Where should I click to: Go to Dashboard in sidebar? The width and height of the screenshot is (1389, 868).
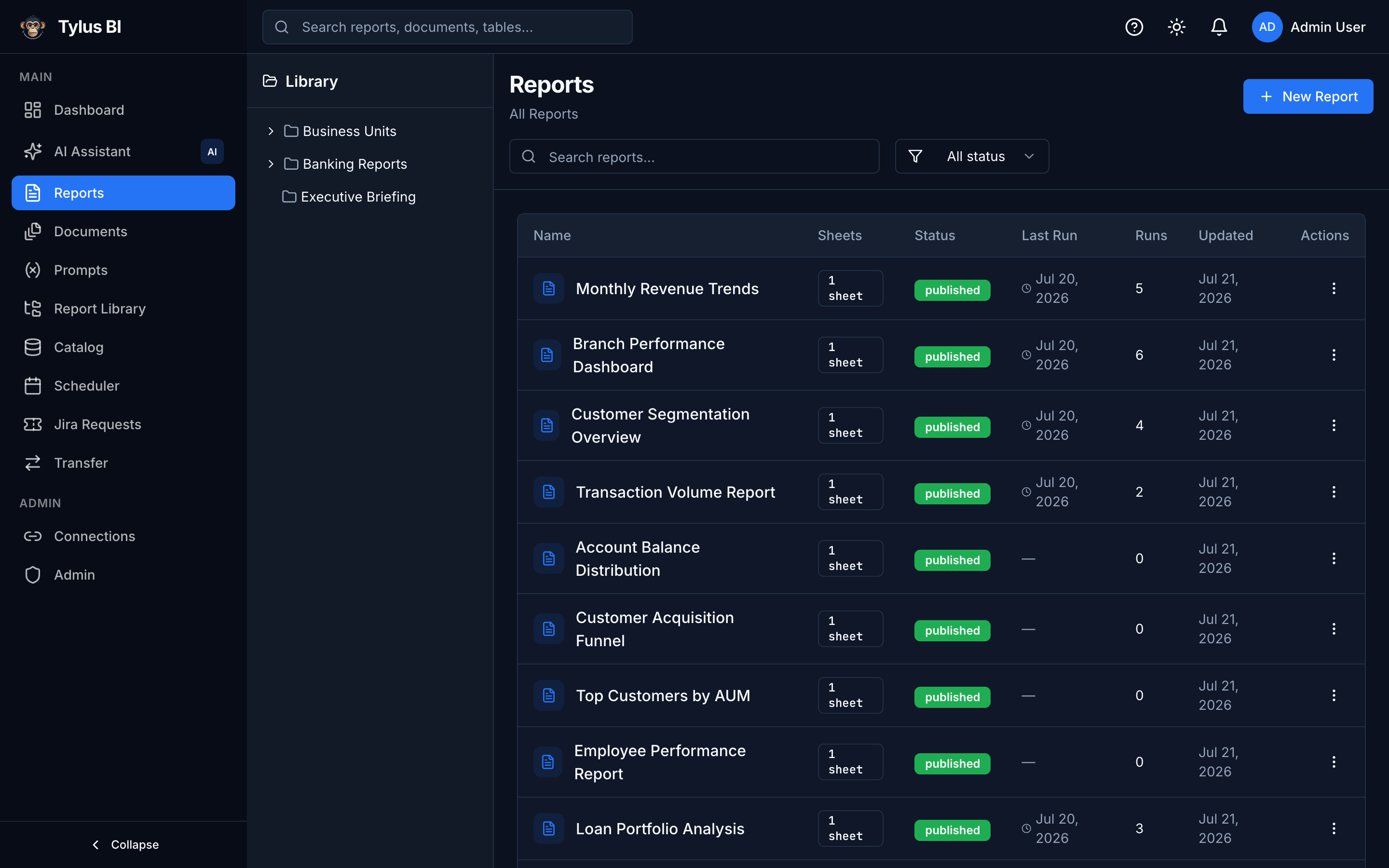[x=123, y=110]
